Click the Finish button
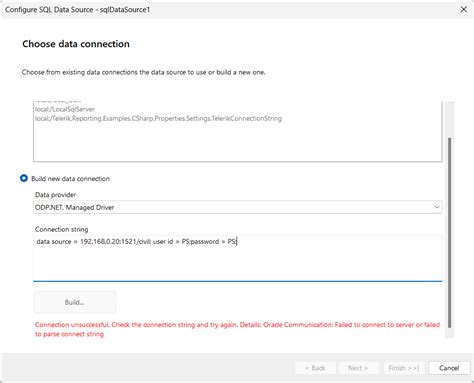 (404, 368)
